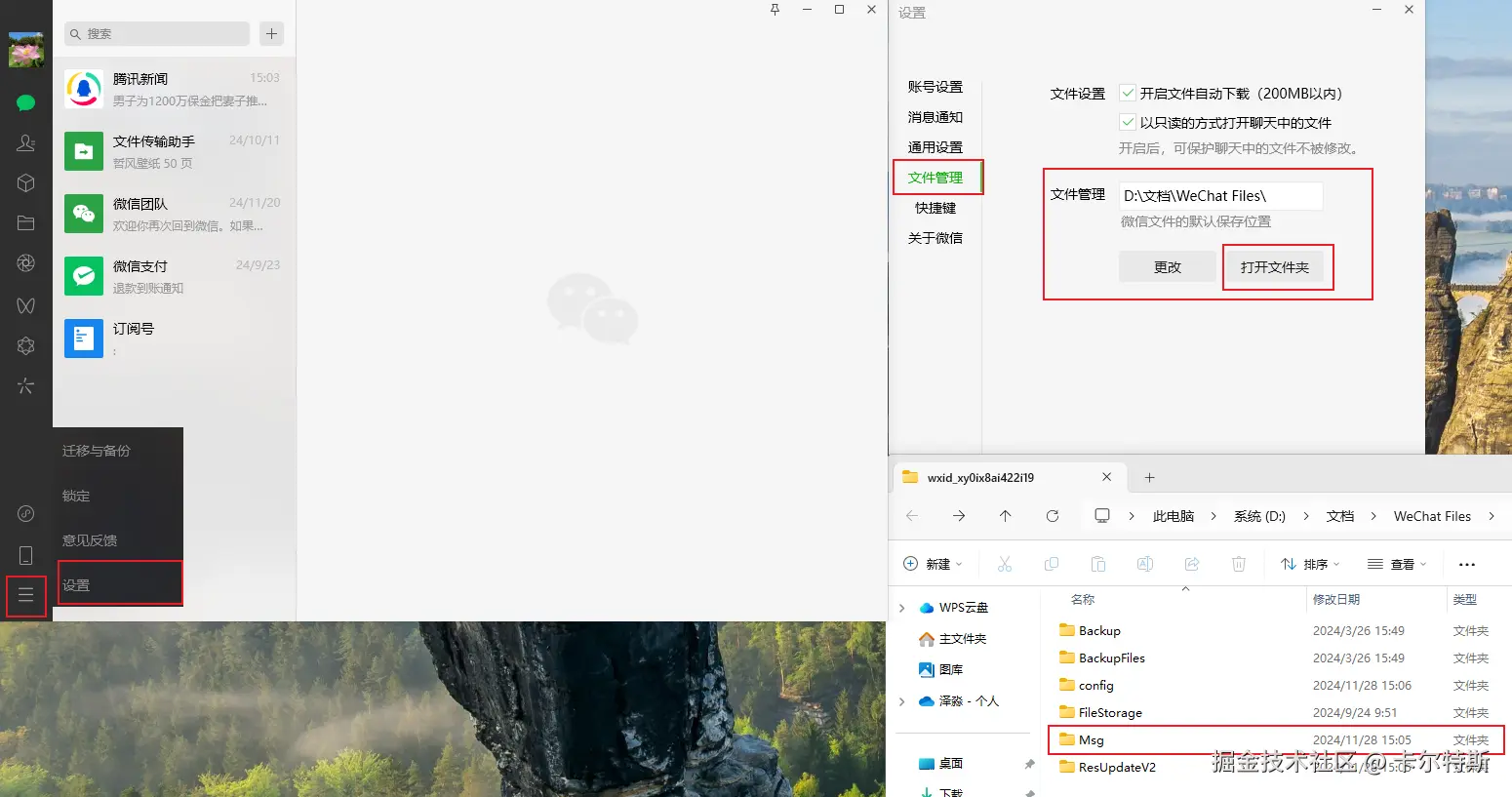Click the Cut scissors icon in Explorer
This screenshot has width=1512, height=797.
coord(1005,564)
